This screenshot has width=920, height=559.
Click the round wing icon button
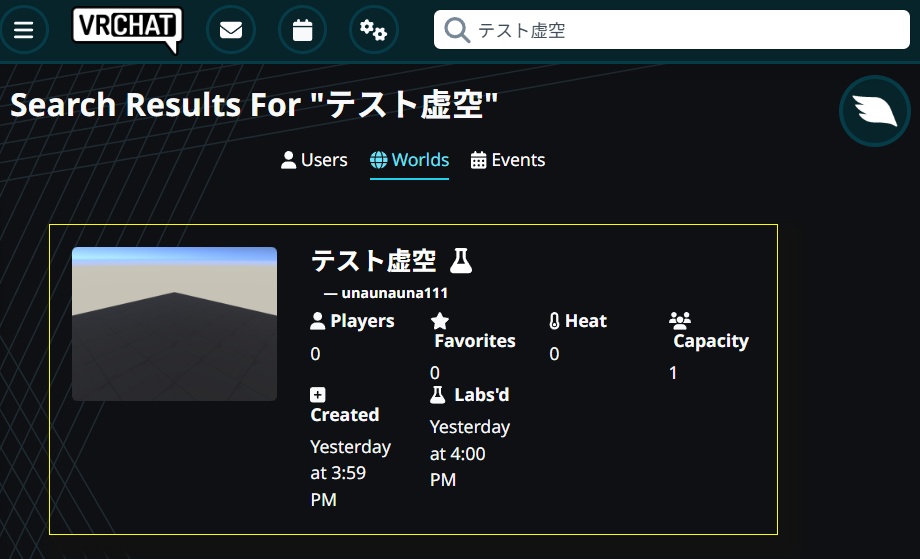874,111
